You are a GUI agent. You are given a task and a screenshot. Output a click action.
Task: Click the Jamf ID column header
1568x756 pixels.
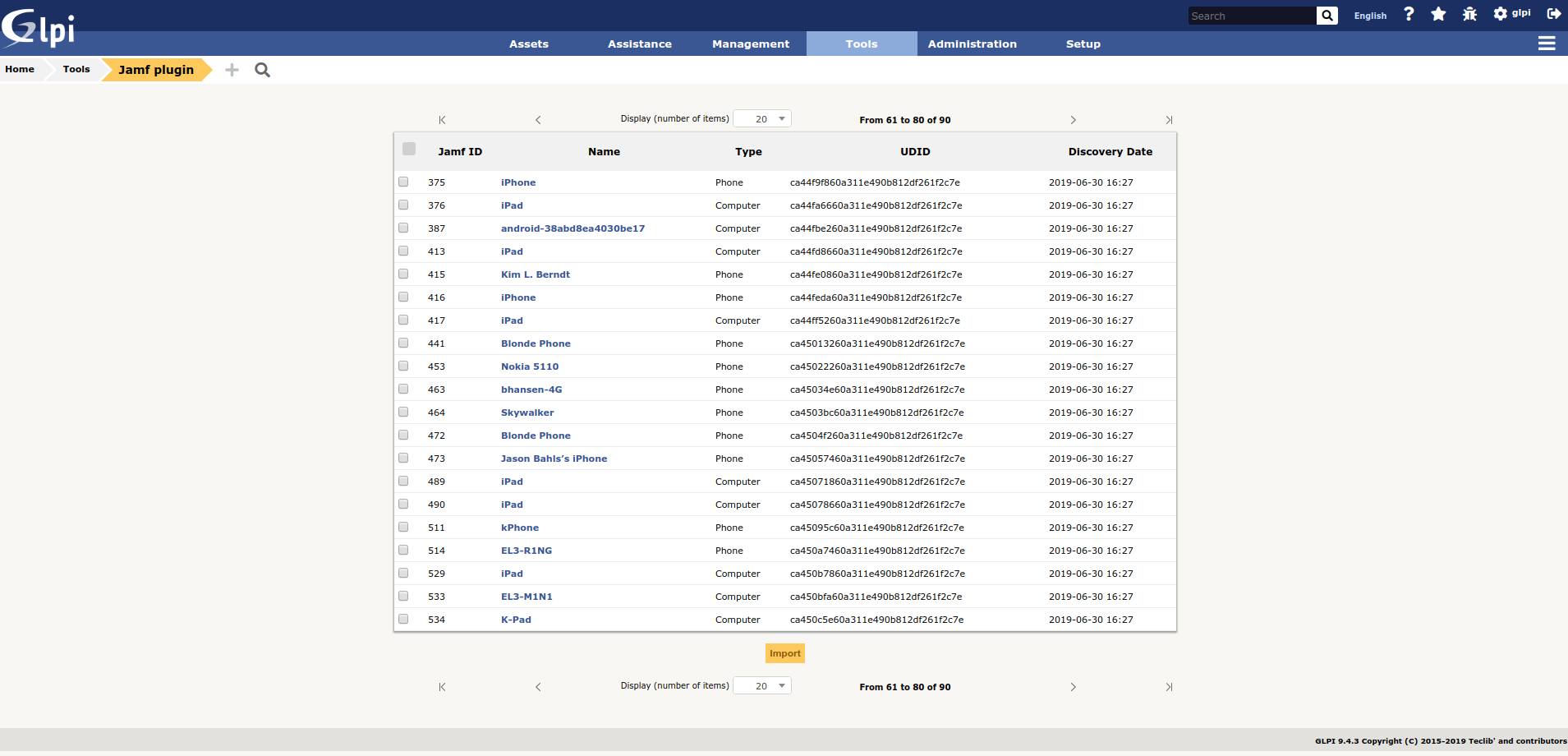[x=460, y=152]
